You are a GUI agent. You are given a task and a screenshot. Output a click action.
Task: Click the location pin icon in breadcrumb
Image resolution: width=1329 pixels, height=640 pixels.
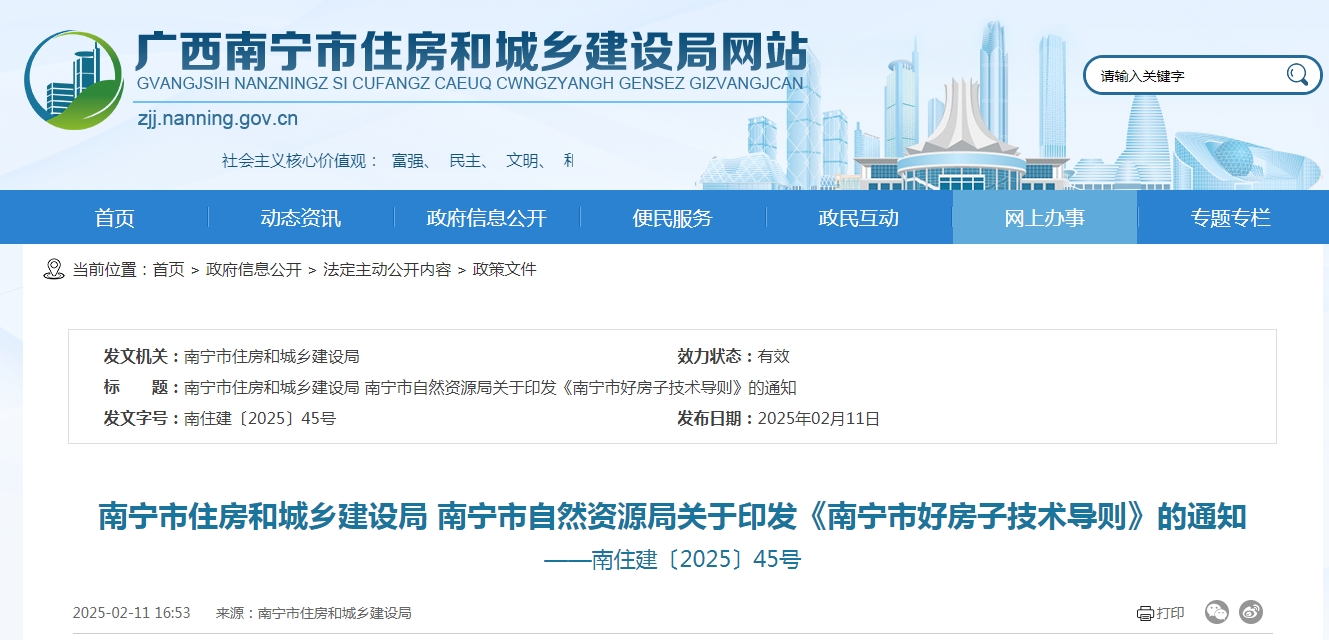pos(54,269)
